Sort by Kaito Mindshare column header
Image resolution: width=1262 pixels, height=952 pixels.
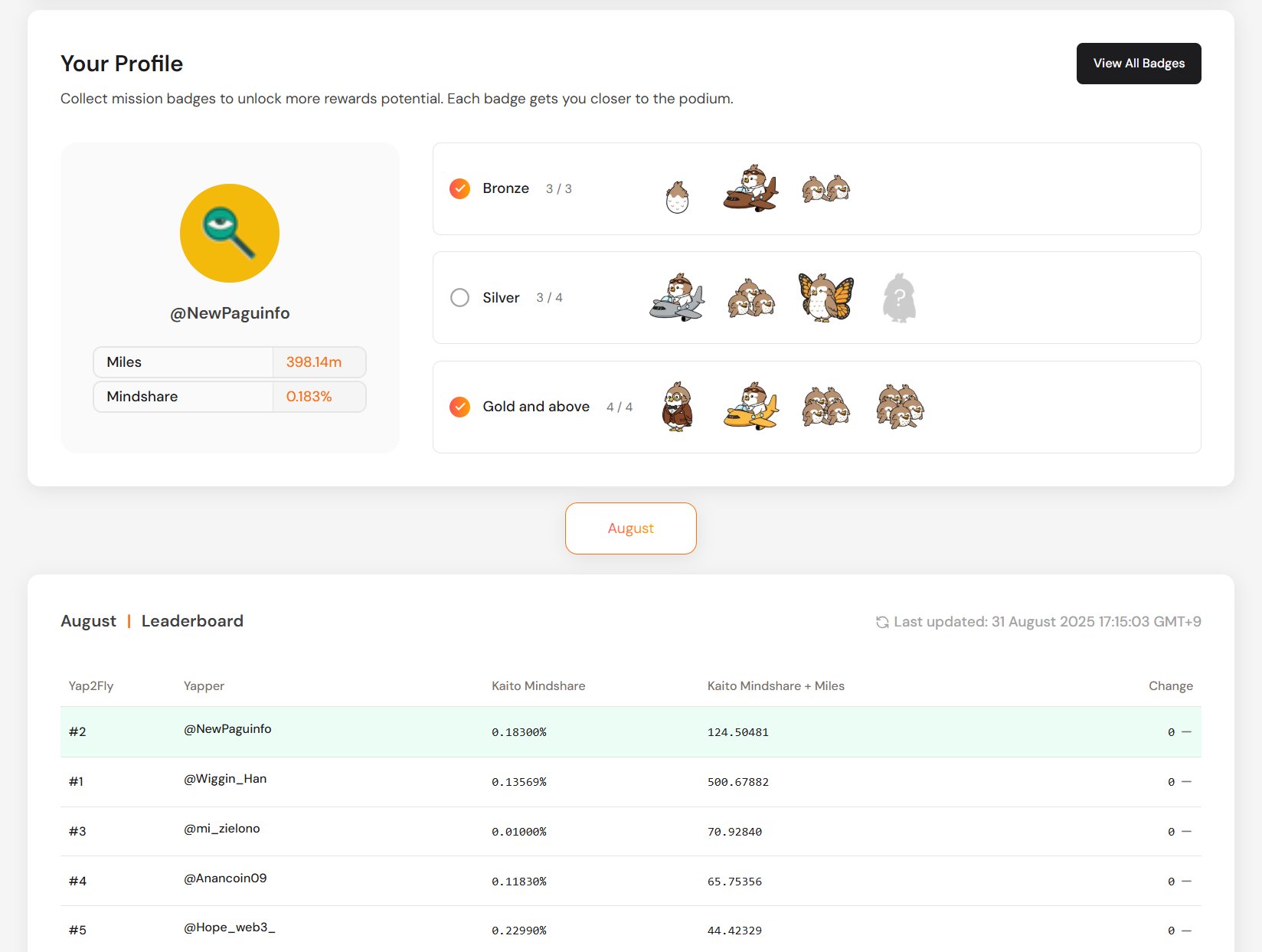point(538,686)
